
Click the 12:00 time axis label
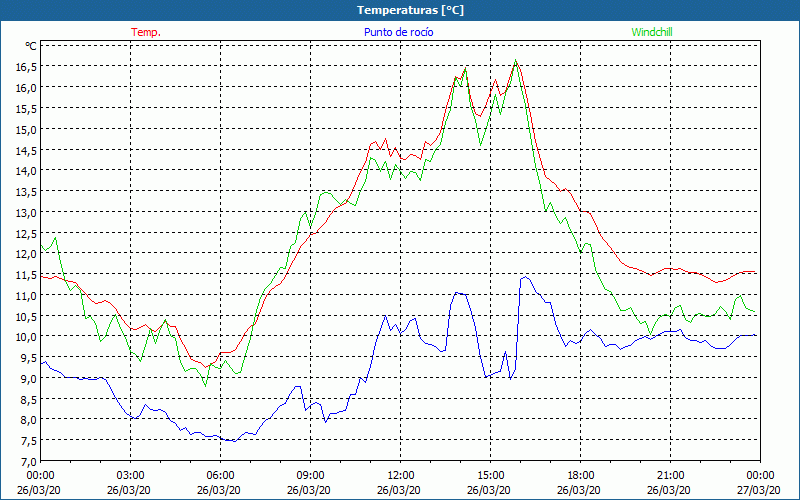[401, 476]
